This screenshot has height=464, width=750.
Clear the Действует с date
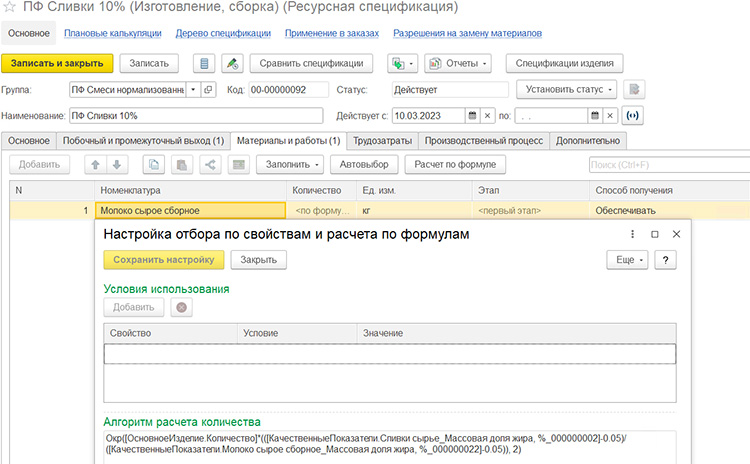coord(487,116)
